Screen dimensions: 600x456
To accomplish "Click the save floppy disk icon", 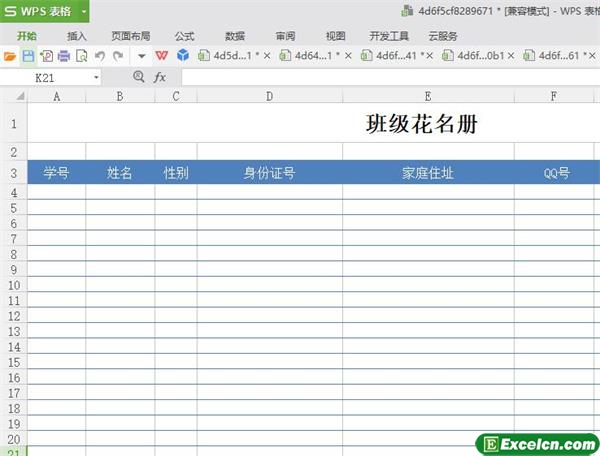I will [x=28, y=56].
